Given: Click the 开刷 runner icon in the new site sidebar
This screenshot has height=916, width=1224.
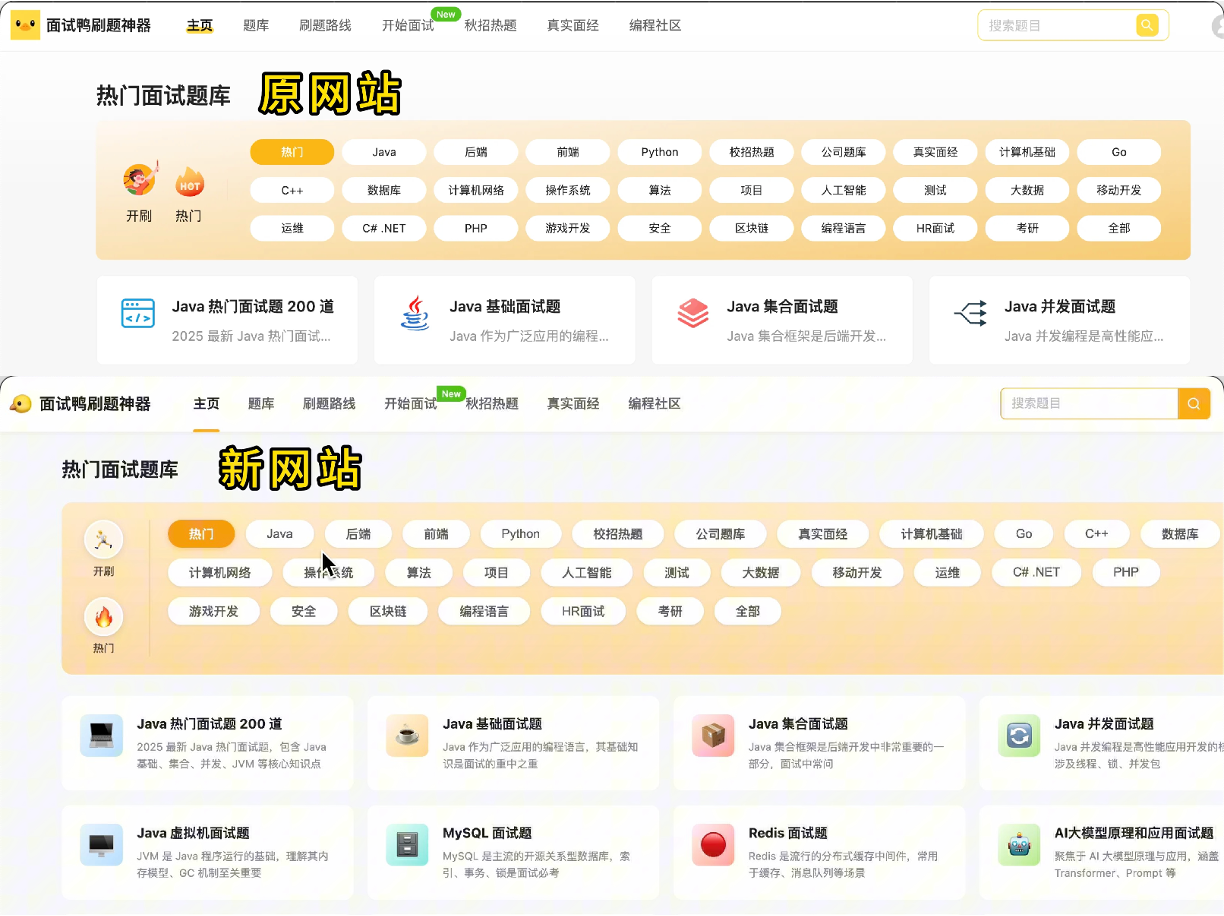Looking at the screenshot, I should tap(103, 540).
